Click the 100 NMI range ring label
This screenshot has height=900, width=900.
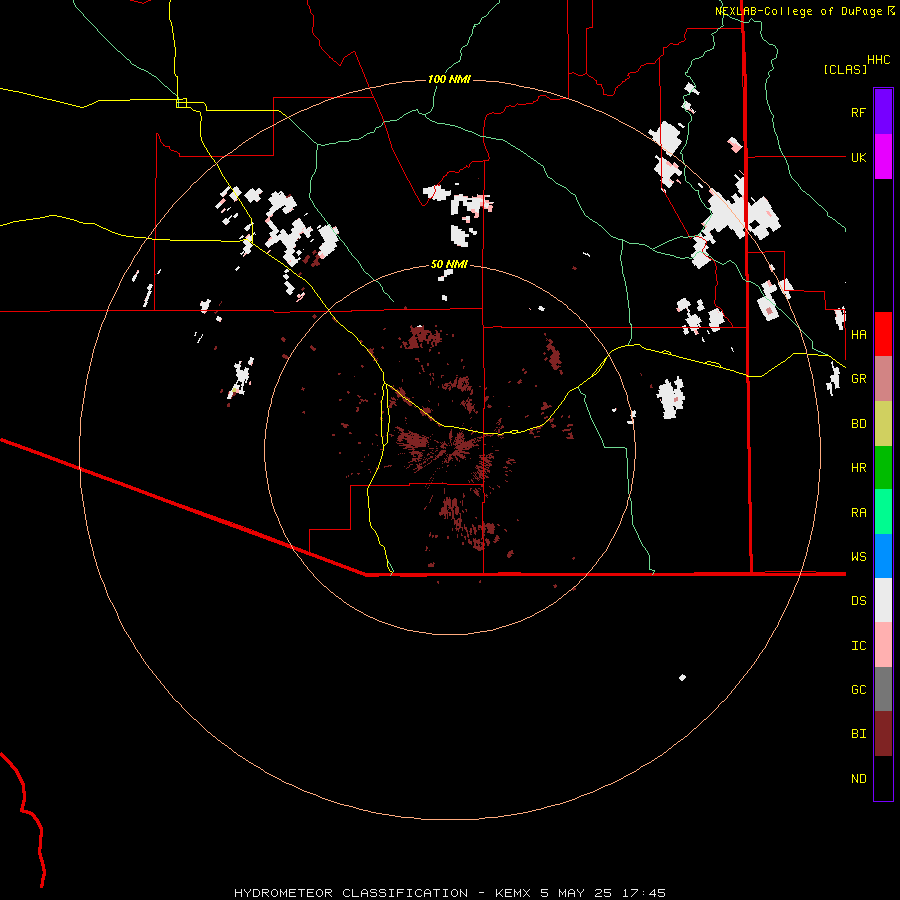449,79
